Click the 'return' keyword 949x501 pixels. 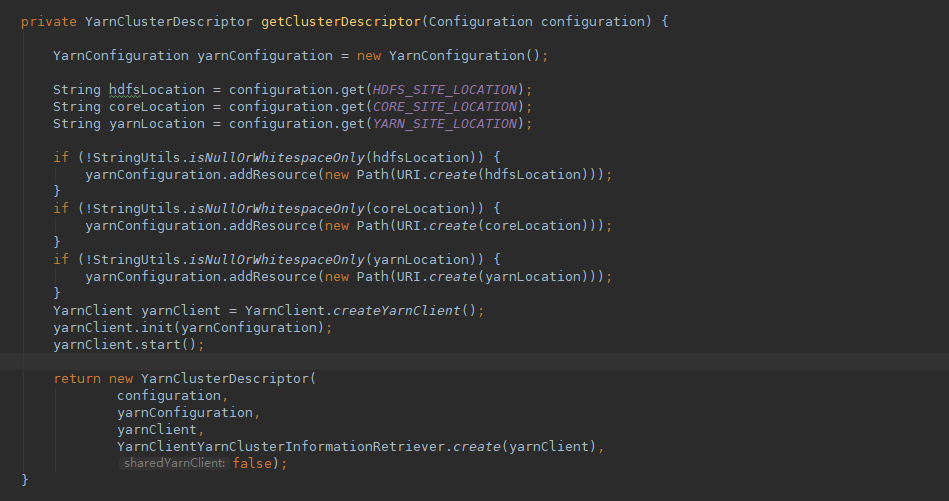point(77,378)
